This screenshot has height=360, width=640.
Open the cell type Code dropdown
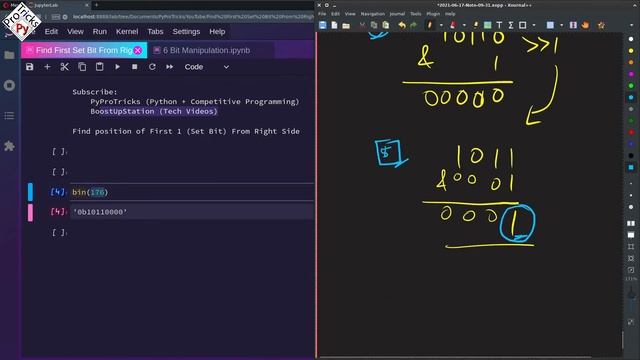pos(207,67)
